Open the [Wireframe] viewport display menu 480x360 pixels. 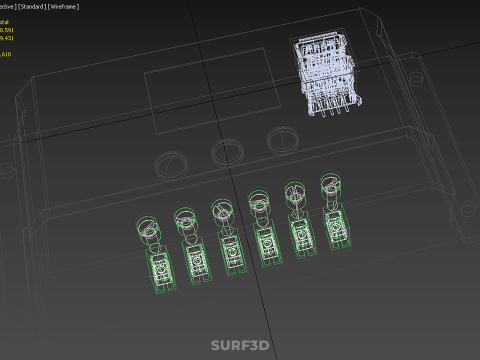click(64, 7)
